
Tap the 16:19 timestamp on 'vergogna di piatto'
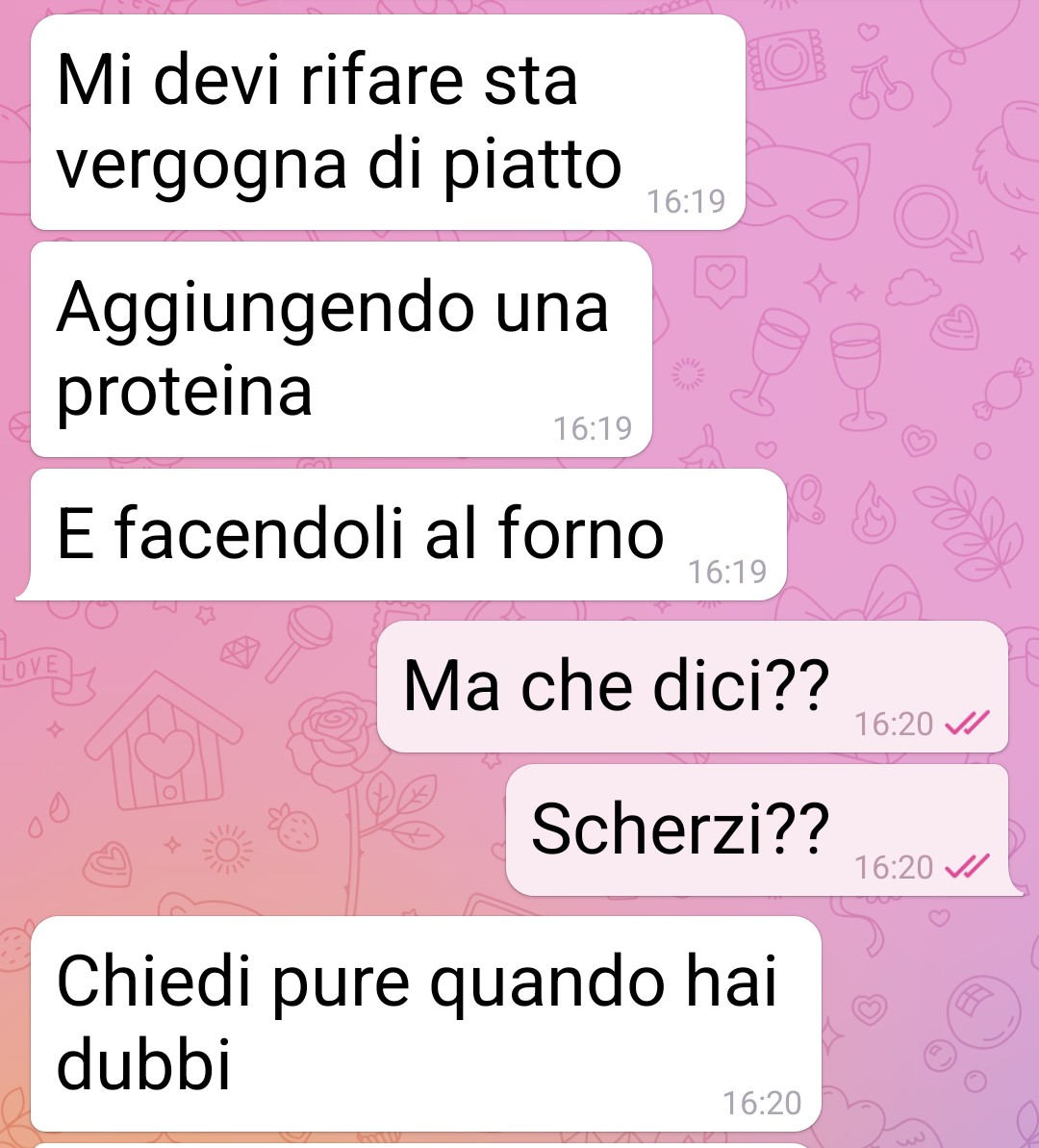point(686,201)
